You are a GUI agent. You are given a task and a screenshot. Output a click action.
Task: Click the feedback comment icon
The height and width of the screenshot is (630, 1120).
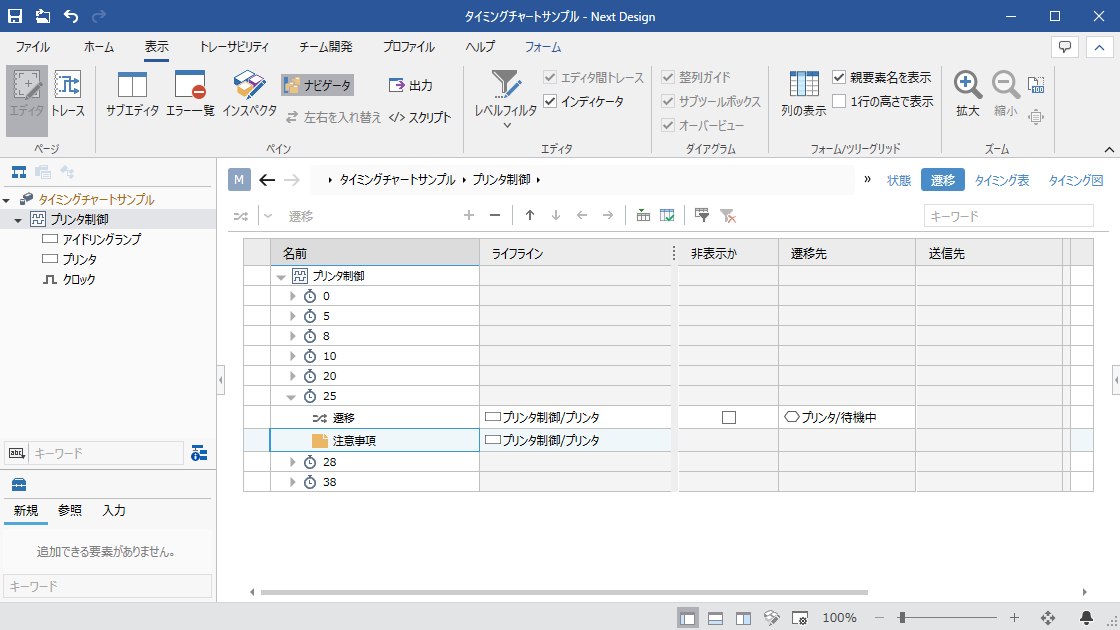pyautogui.click(x=1065, y=47)
